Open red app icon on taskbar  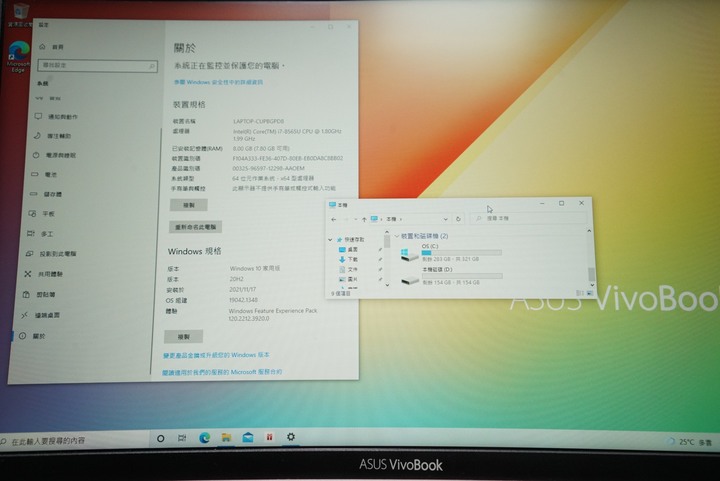[270, 437]
